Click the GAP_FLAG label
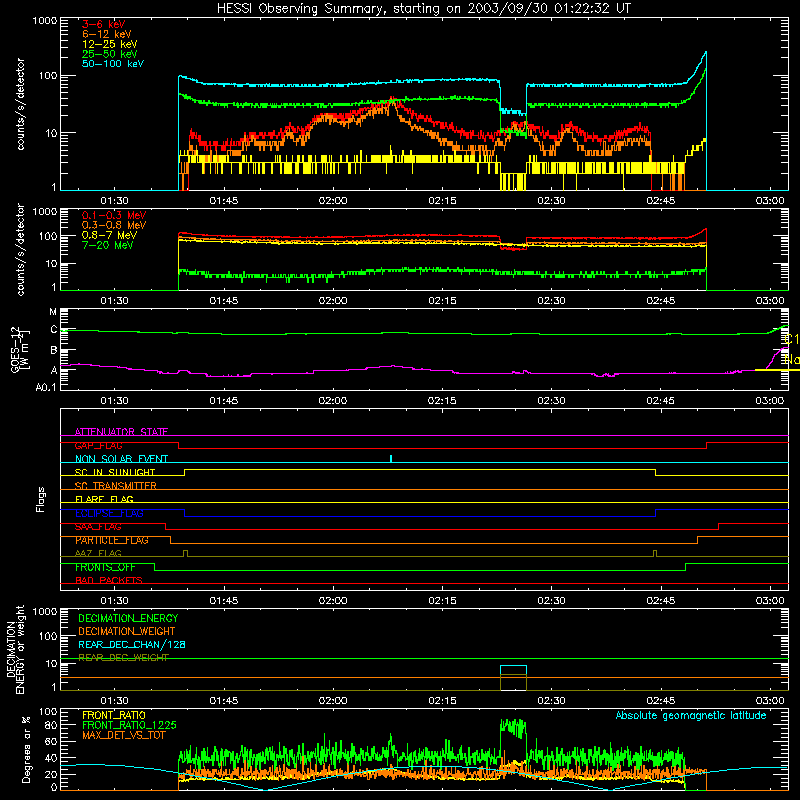The height and width of the screenshot is (800, 800). 98,445
